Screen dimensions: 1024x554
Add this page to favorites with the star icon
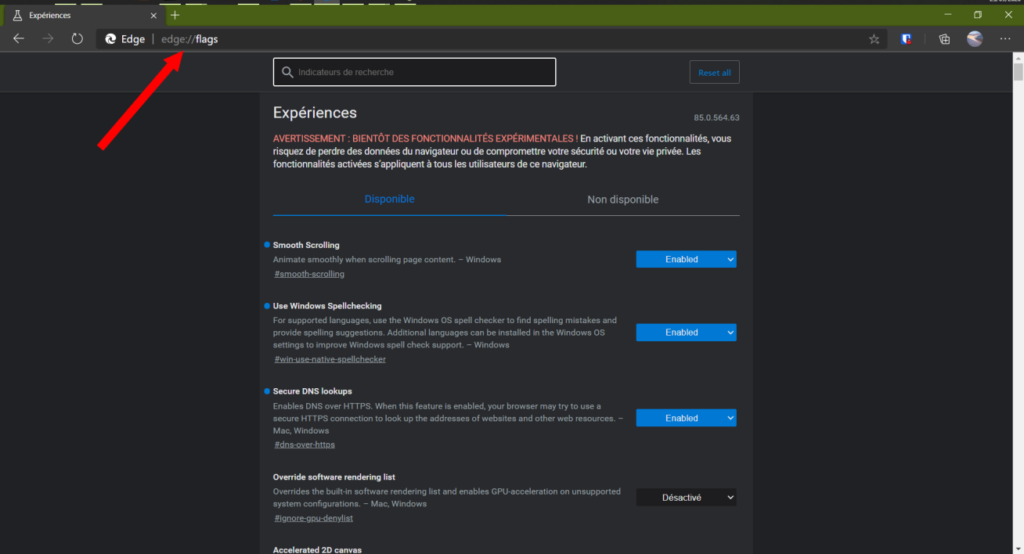coord(874,39)
